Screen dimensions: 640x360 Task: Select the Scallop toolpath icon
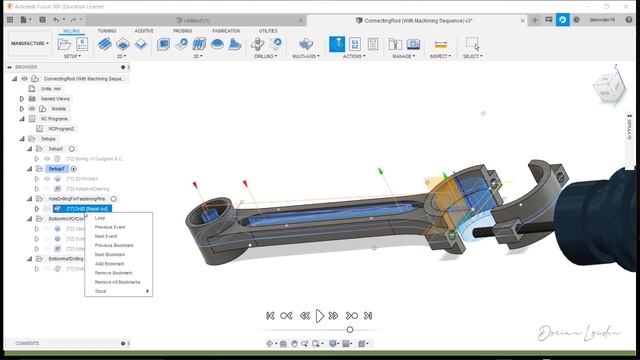235,44
